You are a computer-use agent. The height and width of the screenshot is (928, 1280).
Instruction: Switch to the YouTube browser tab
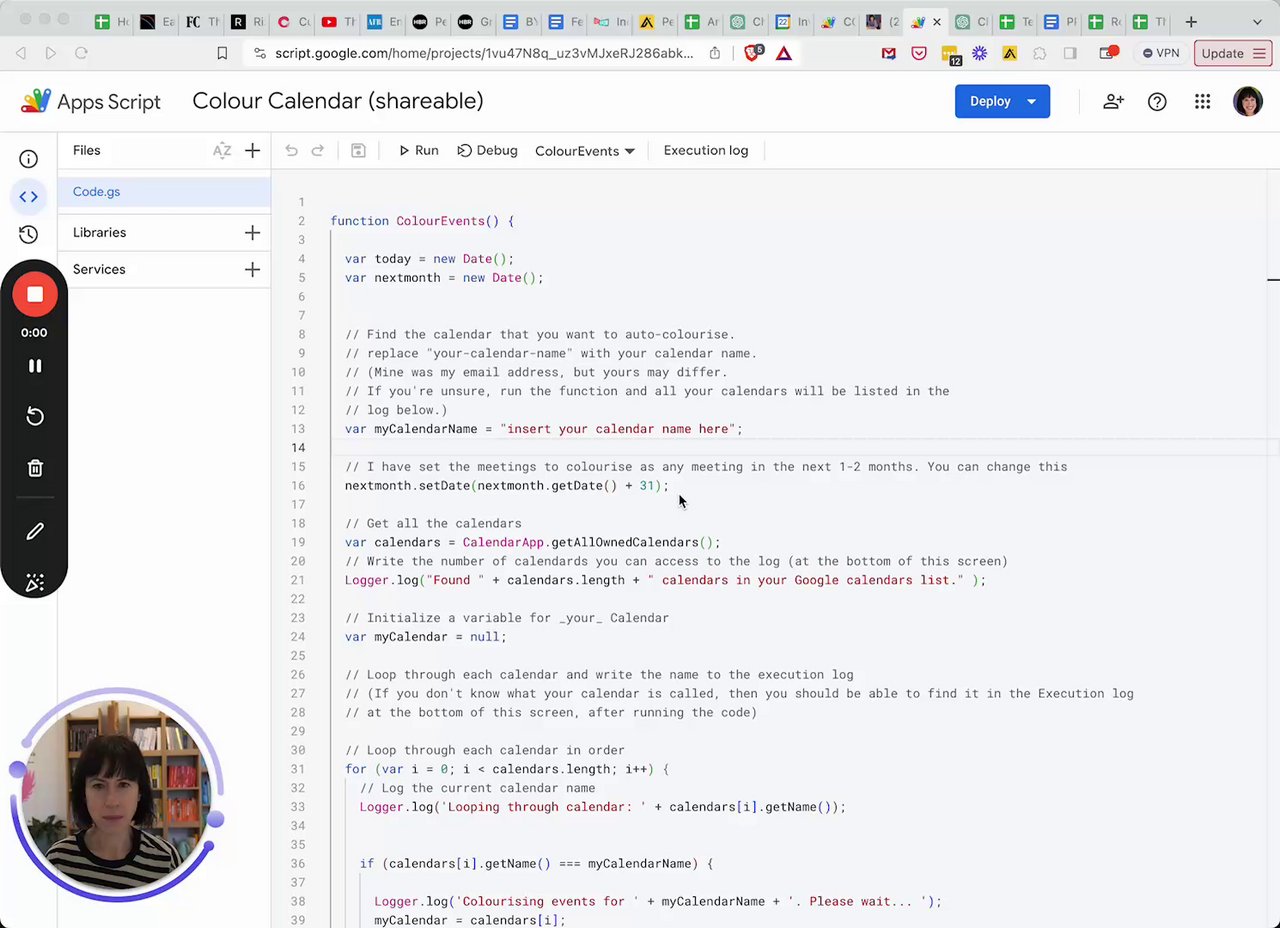click(x=339, y=21)
